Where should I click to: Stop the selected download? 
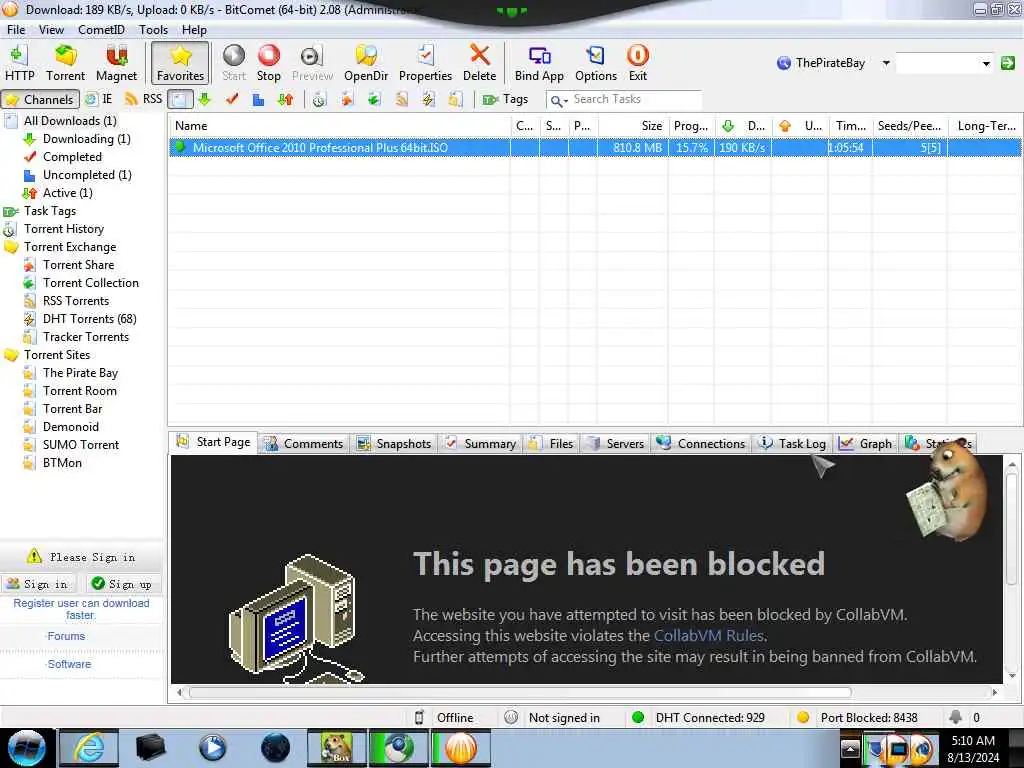(x=268, y=63)
